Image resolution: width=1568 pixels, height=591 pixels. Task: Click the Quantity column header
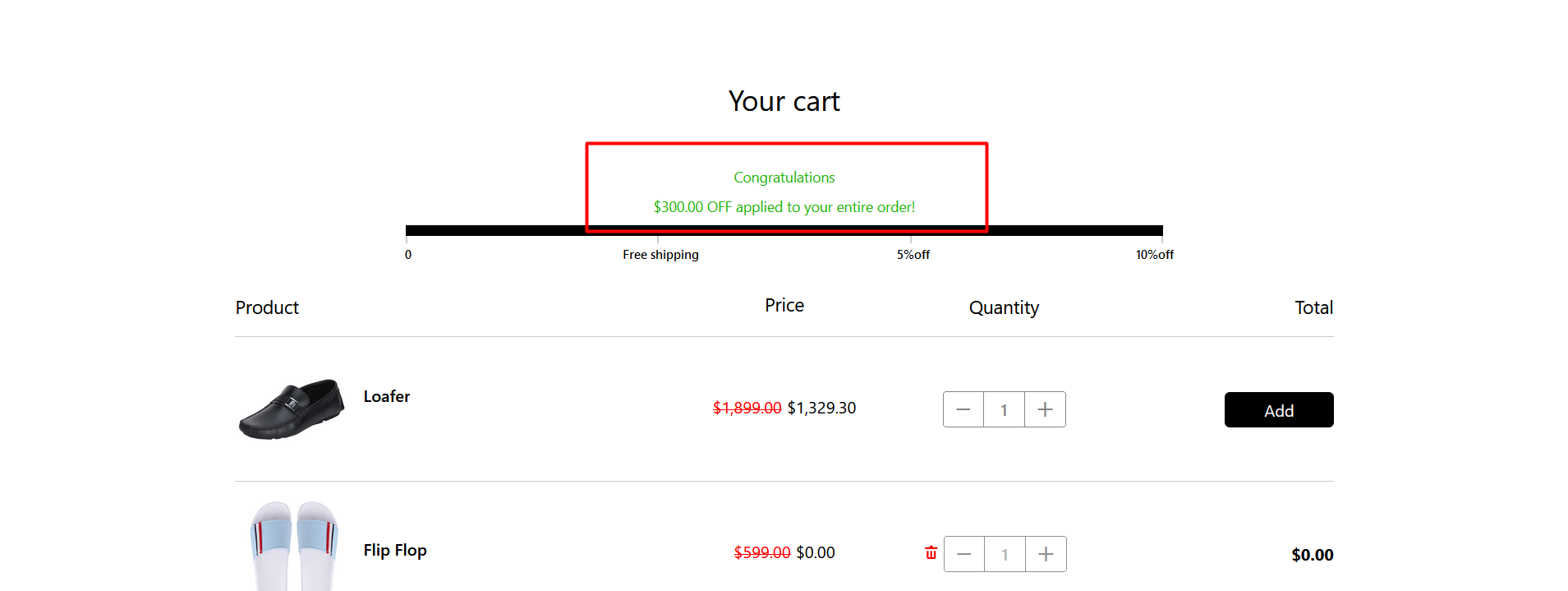click(1004, 307)
